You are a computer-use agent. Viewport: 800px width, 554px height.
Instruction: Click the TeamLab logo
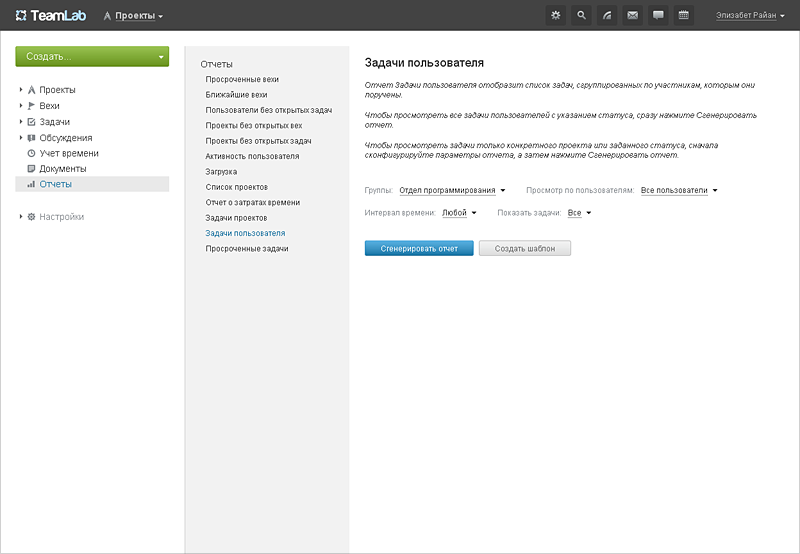point(51,16)
